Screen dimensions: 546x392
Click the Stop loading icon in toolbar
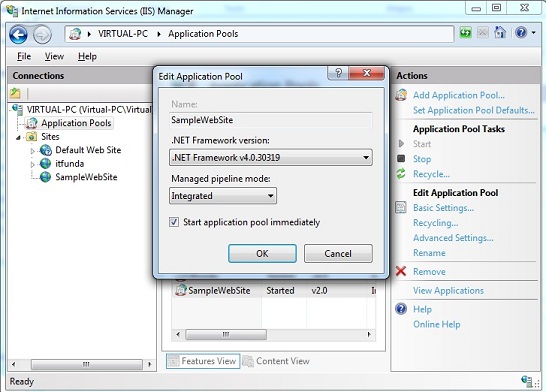pyautogui.click(x=483, y=33)
